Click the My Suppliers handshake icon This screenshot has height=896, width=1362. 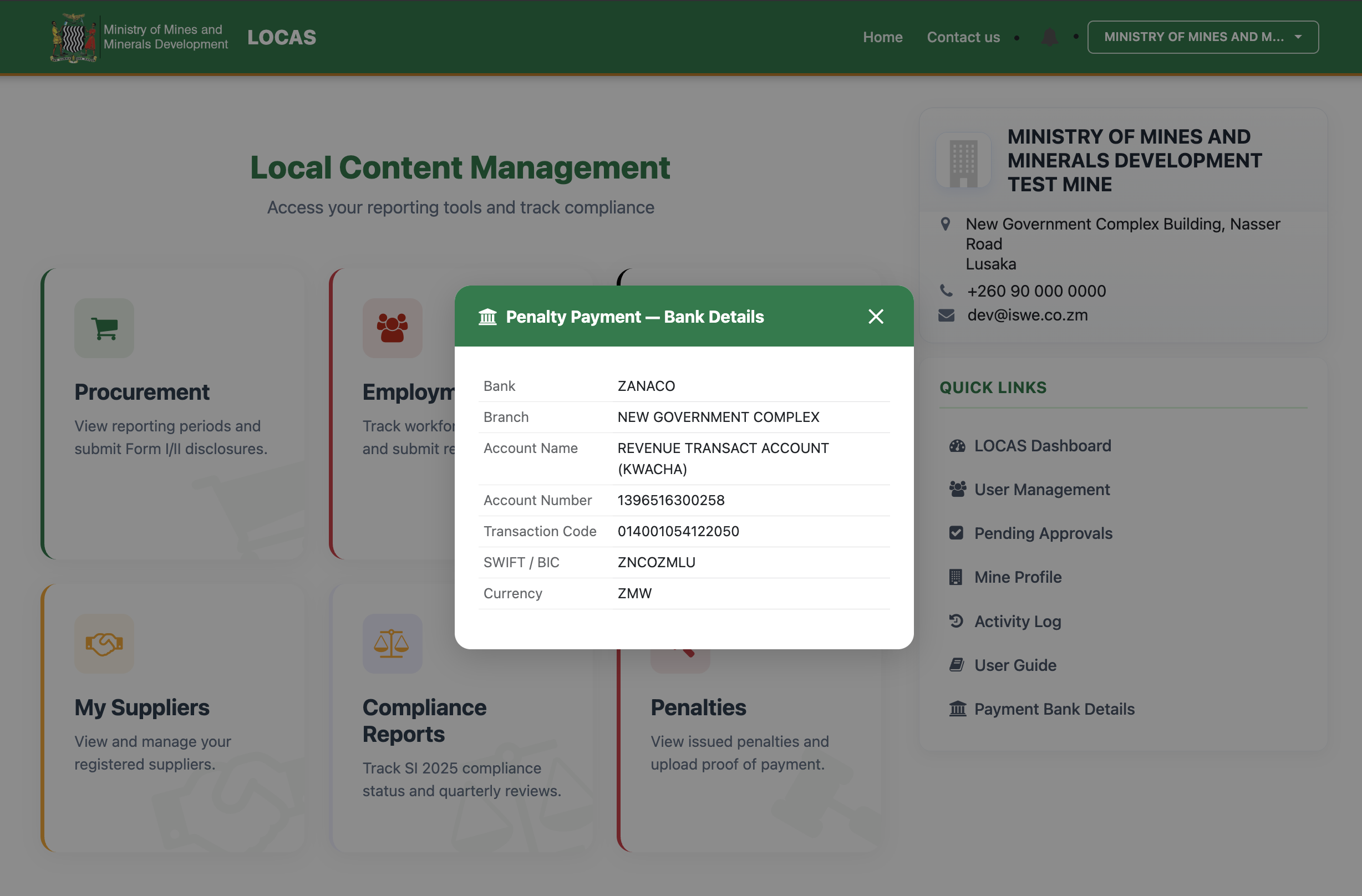click(x=104, y=644)
